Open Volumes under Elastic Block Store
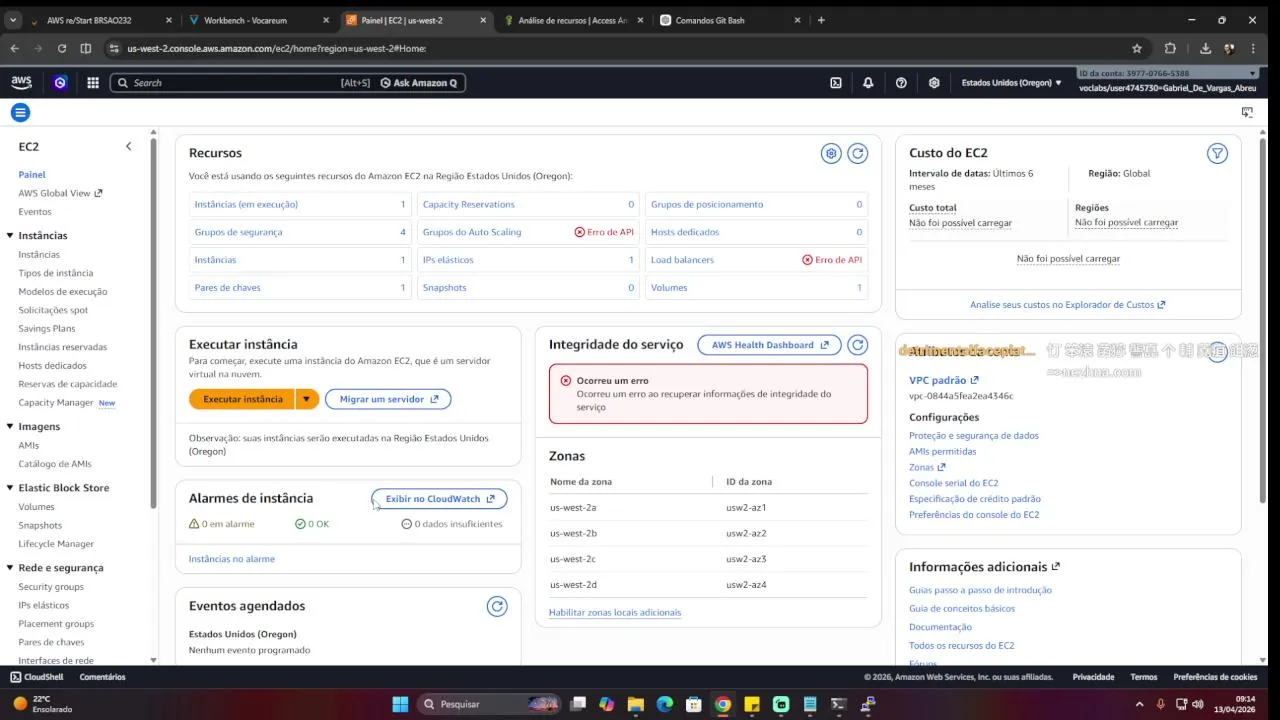 (36, 507)
